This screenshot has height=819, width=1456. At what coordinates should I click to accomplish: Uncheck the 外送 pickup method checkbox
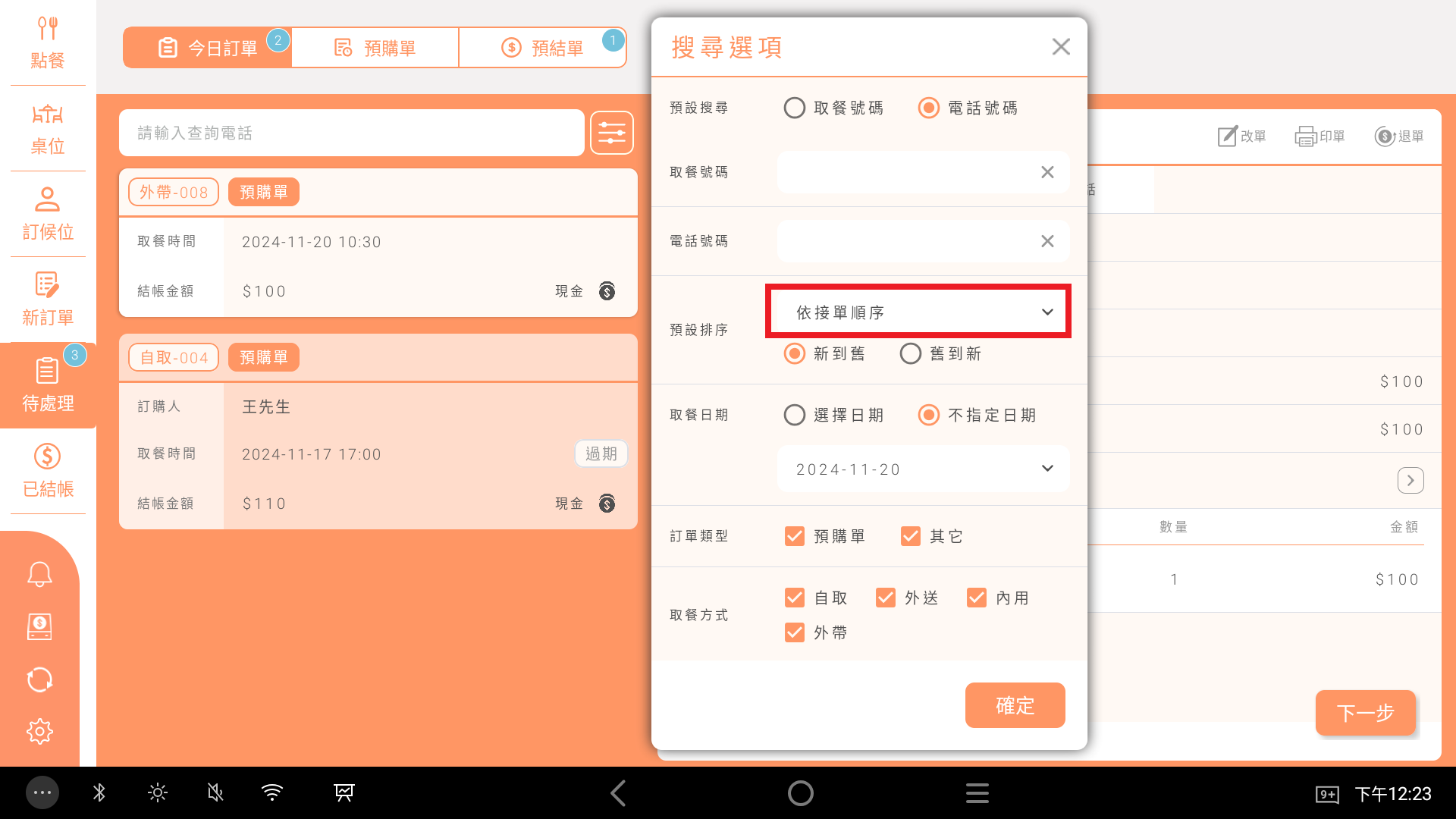point(885,598)
